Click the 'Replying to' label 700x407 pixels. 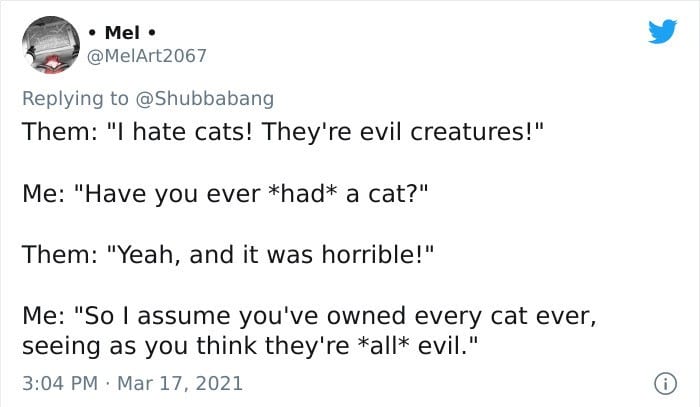pyautogui.click(x=75, y=99)
